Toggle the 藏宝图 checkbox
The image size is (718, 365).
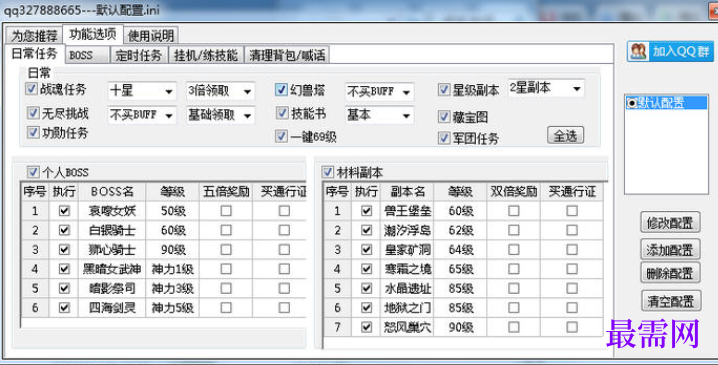(444, 116)
